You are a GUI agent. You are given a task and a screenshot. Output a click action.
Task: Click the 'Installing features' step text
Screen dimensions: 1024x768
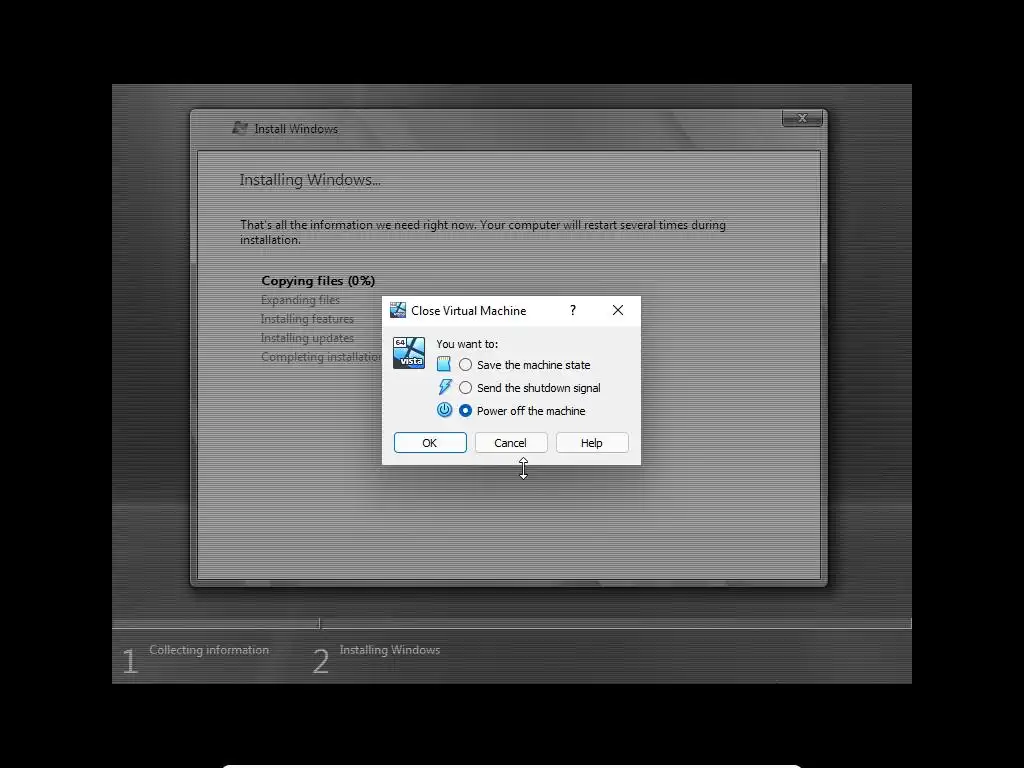(307, 319)
